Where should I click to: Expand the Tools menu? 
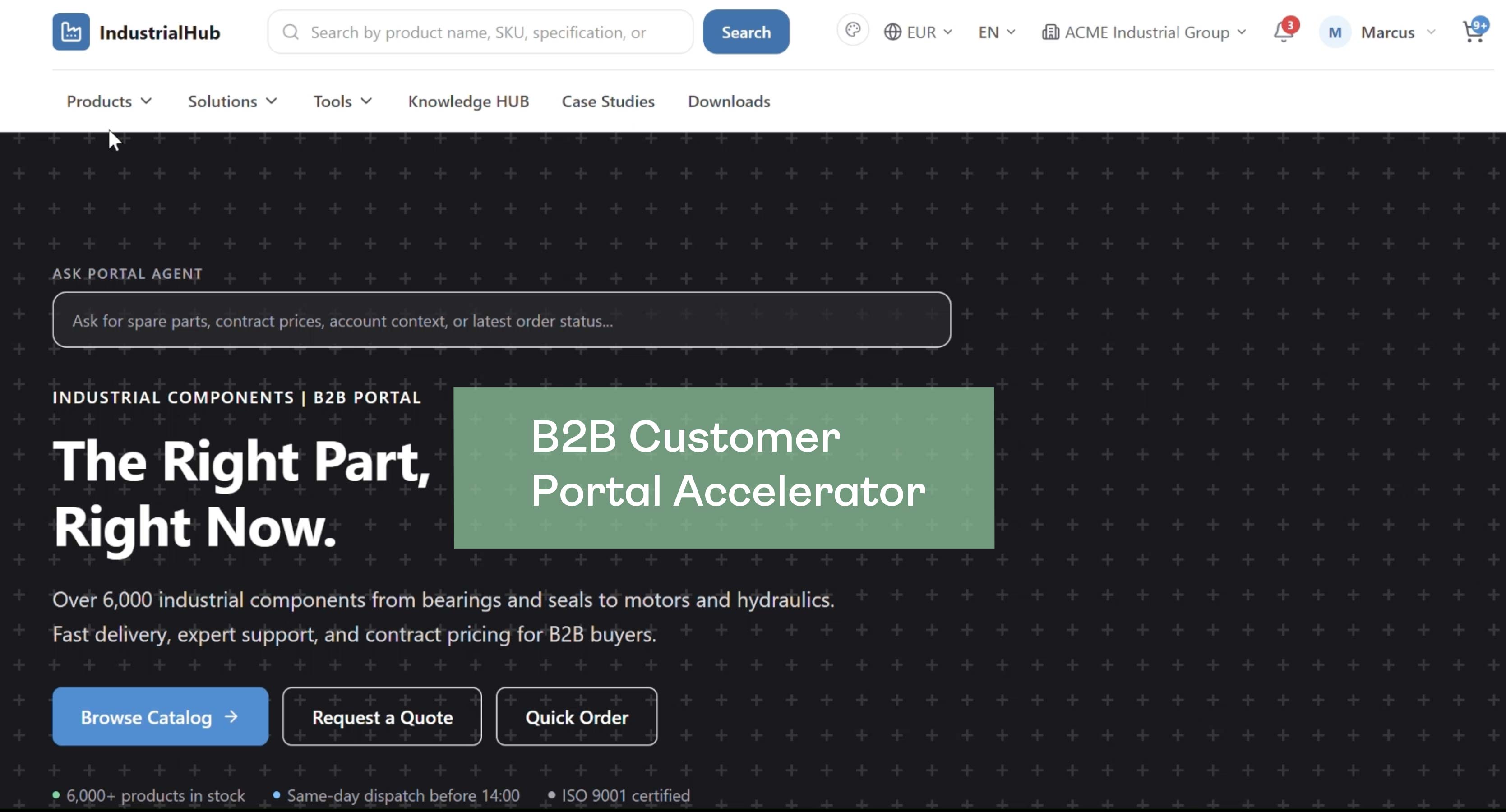coord(342,101)
